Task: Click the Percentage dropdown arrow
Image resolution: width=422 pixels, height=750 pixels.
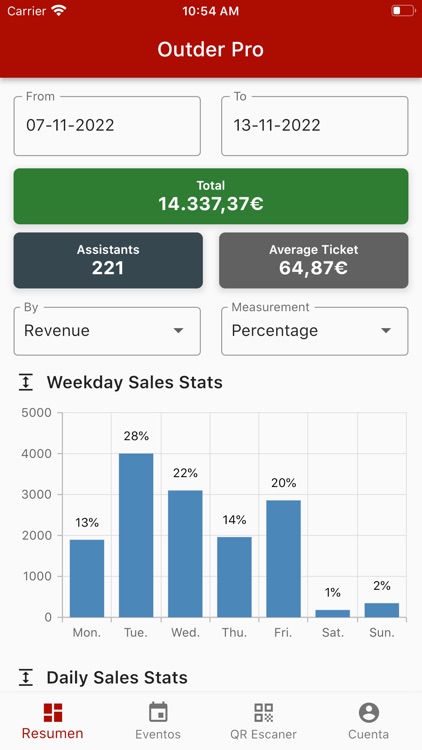Action: coord(386,331)
